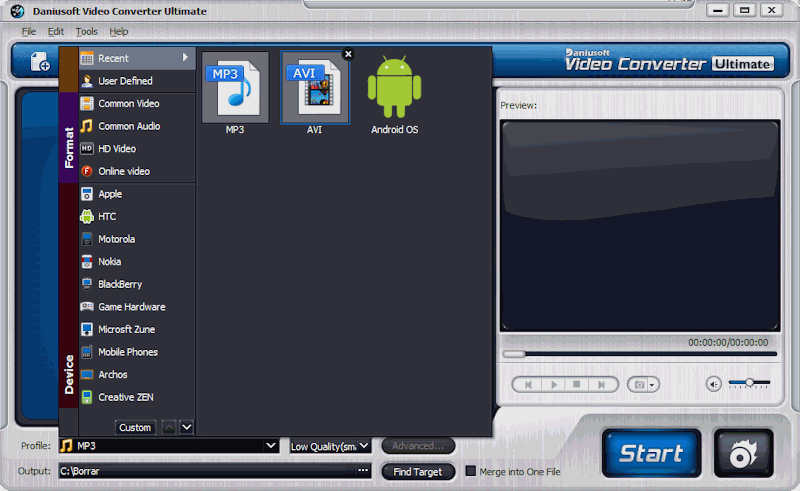Viewport: 800px width, 491px height.
Task: Open the Microsft Zune category
Action: pyautogui.click(x=137, y=329)
